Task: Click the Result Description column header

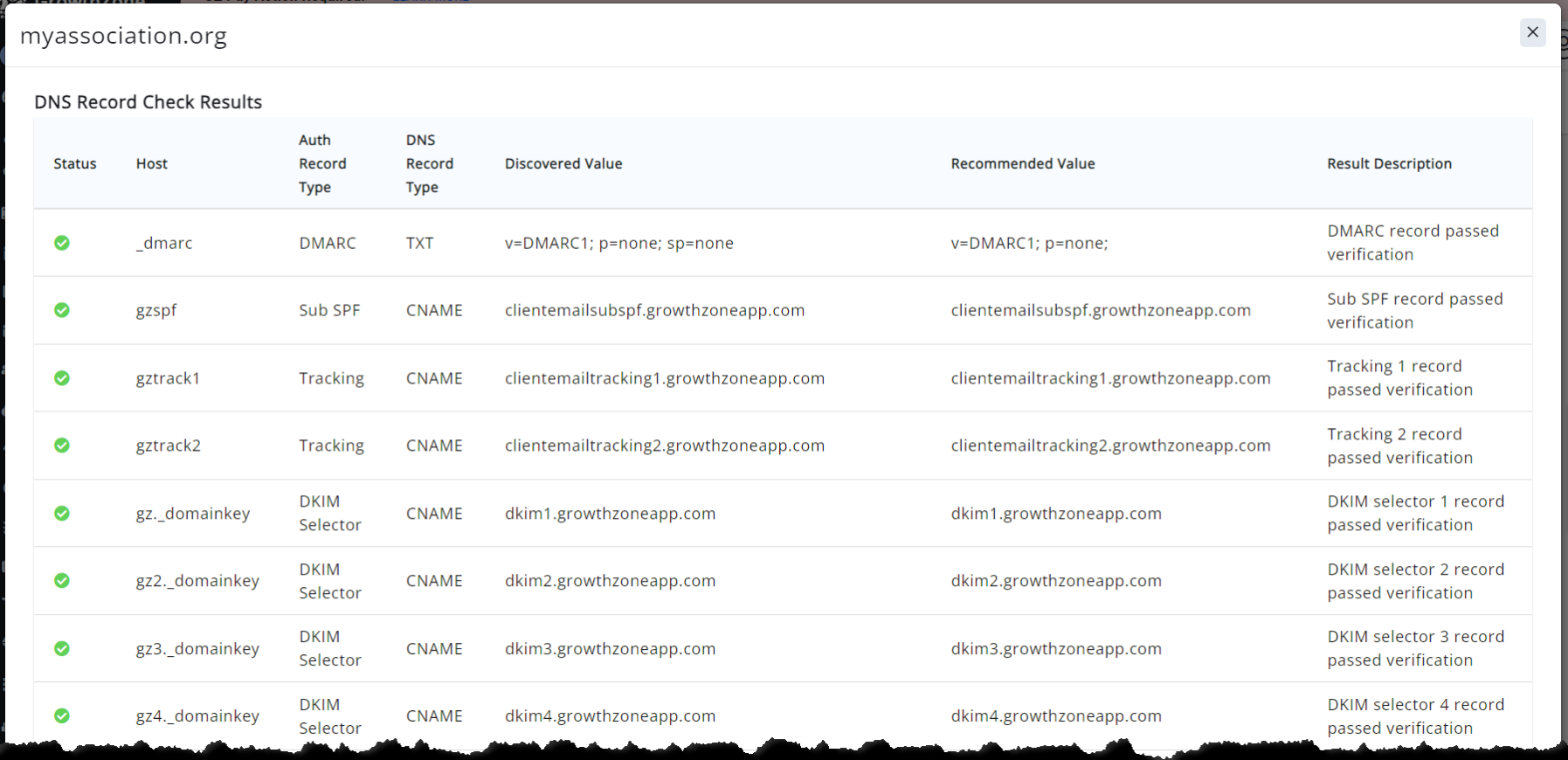Action: 1389,163
